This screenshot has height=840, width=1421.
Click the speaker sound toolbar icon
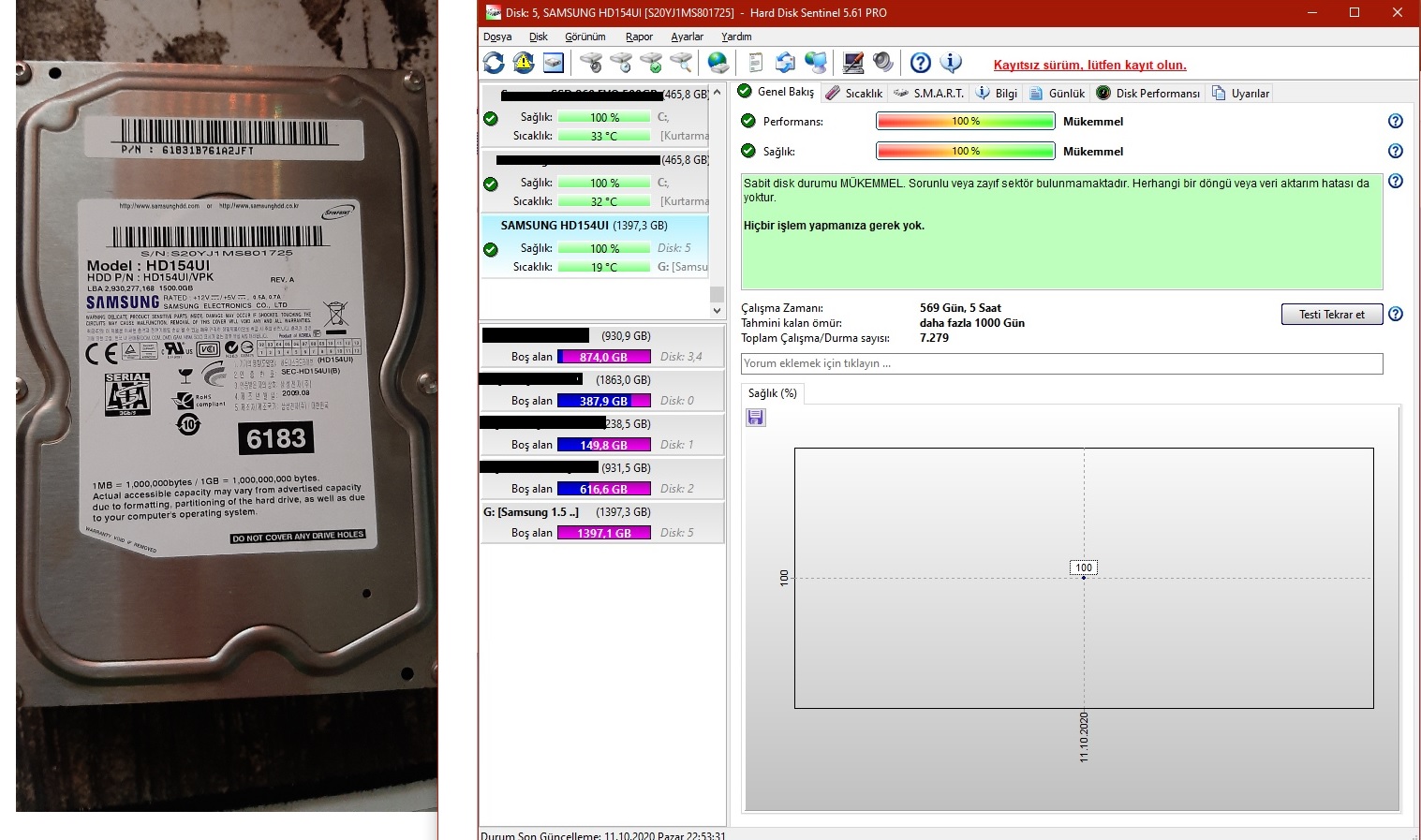coord(883,63)
